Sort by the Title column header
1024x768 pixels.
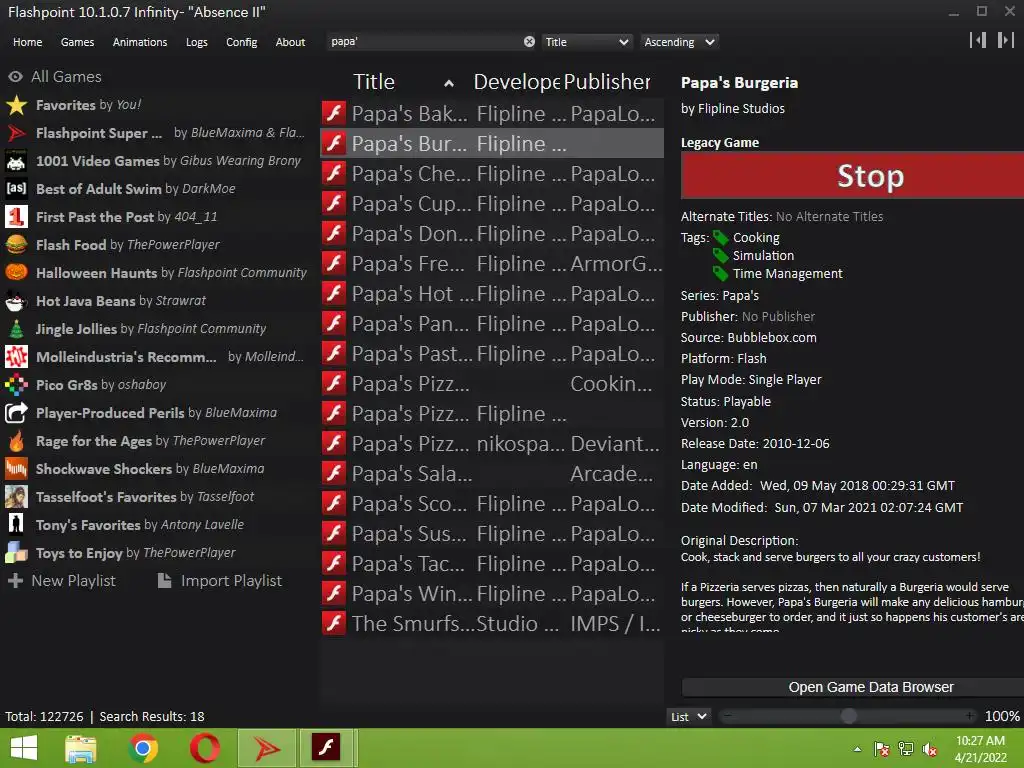coord(402,82)
